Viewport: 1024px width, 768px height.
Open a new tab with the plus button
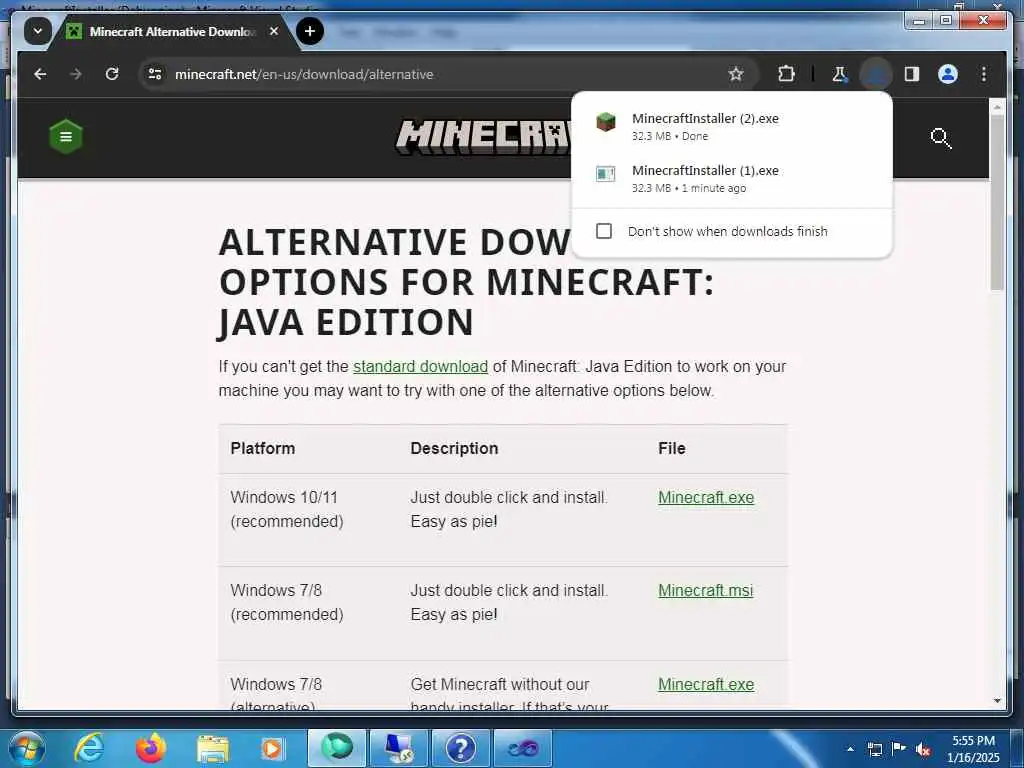point(310,31)
